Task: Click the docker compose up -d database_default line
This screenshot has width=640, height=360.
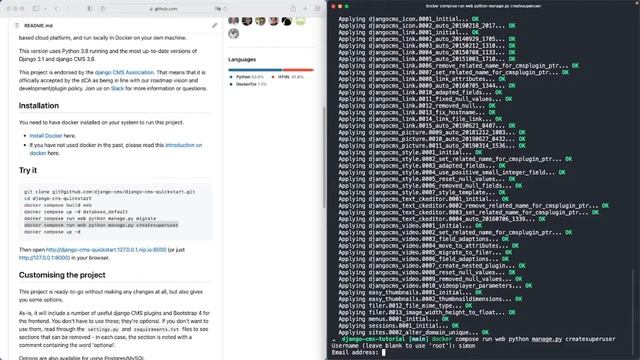Action: (76, 211)
